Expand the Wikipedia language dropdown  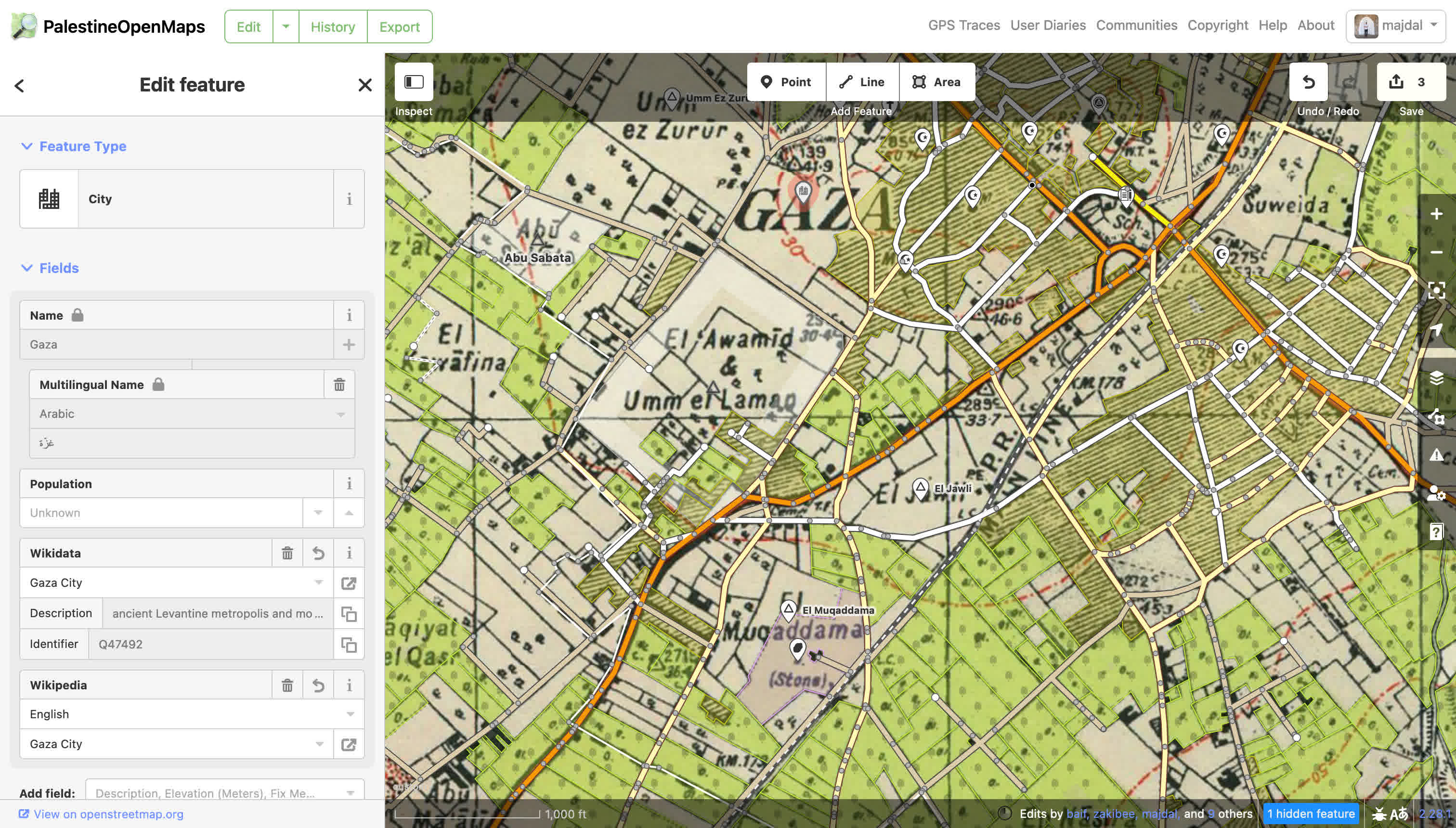tap(350, 714)
